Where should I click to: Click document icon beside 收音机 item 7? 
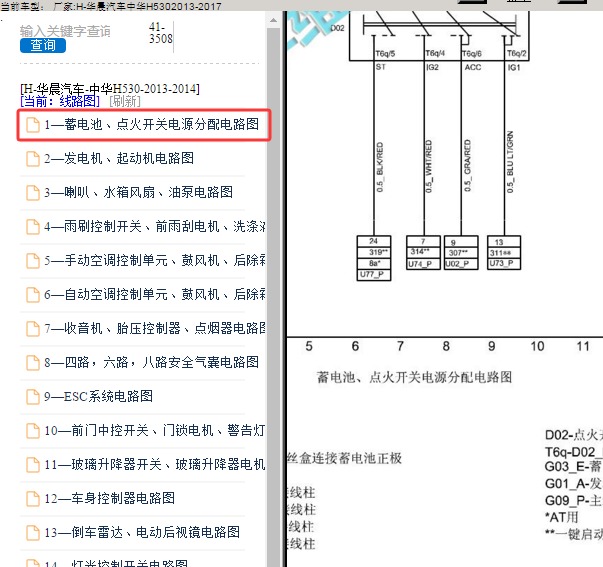[x=33, y=329]
